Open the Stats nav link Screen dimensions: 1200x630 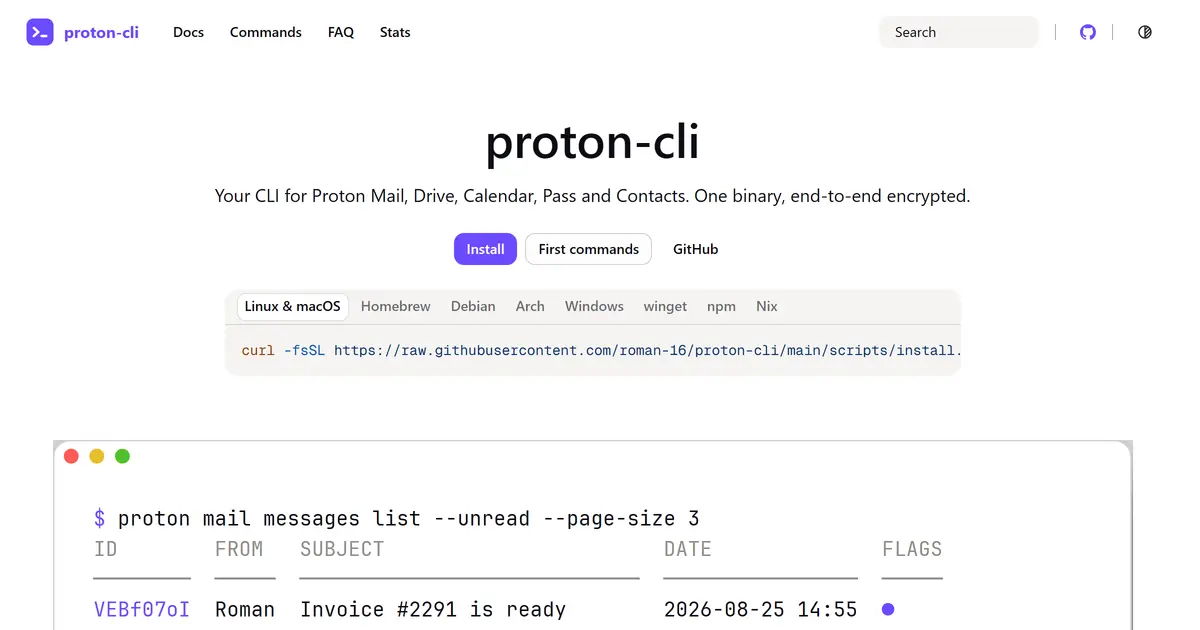(x=395, y=32)
